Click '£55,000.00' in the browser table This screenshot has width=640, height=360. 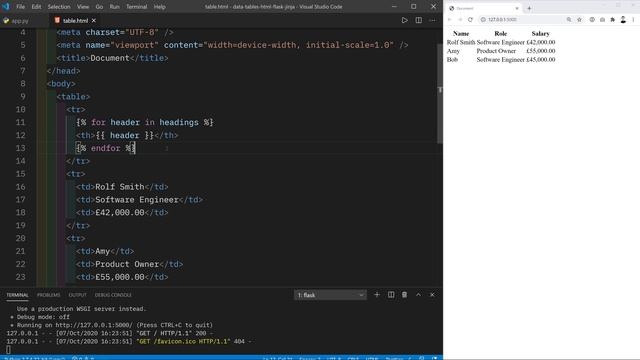540,51
